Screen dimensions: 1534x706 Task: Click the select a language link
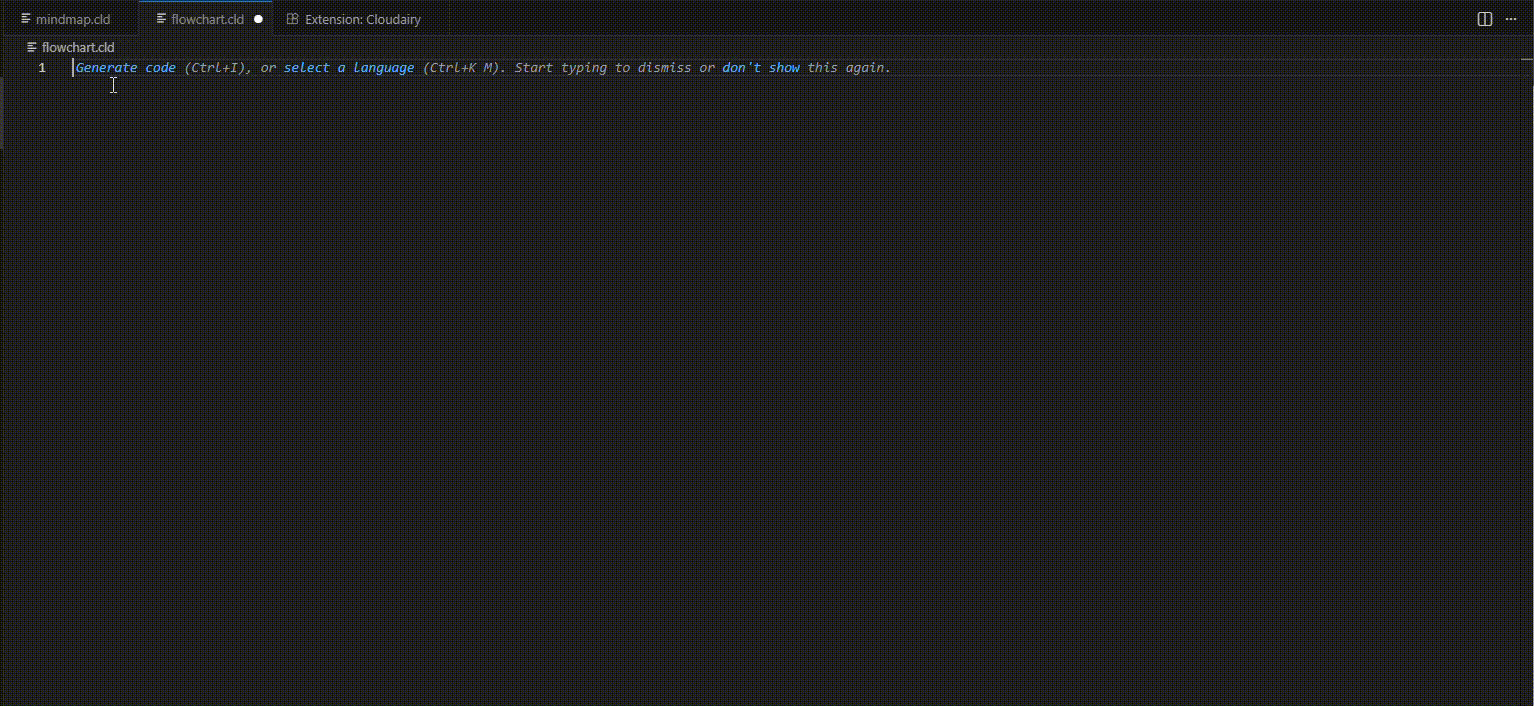(x=348, y=68)
